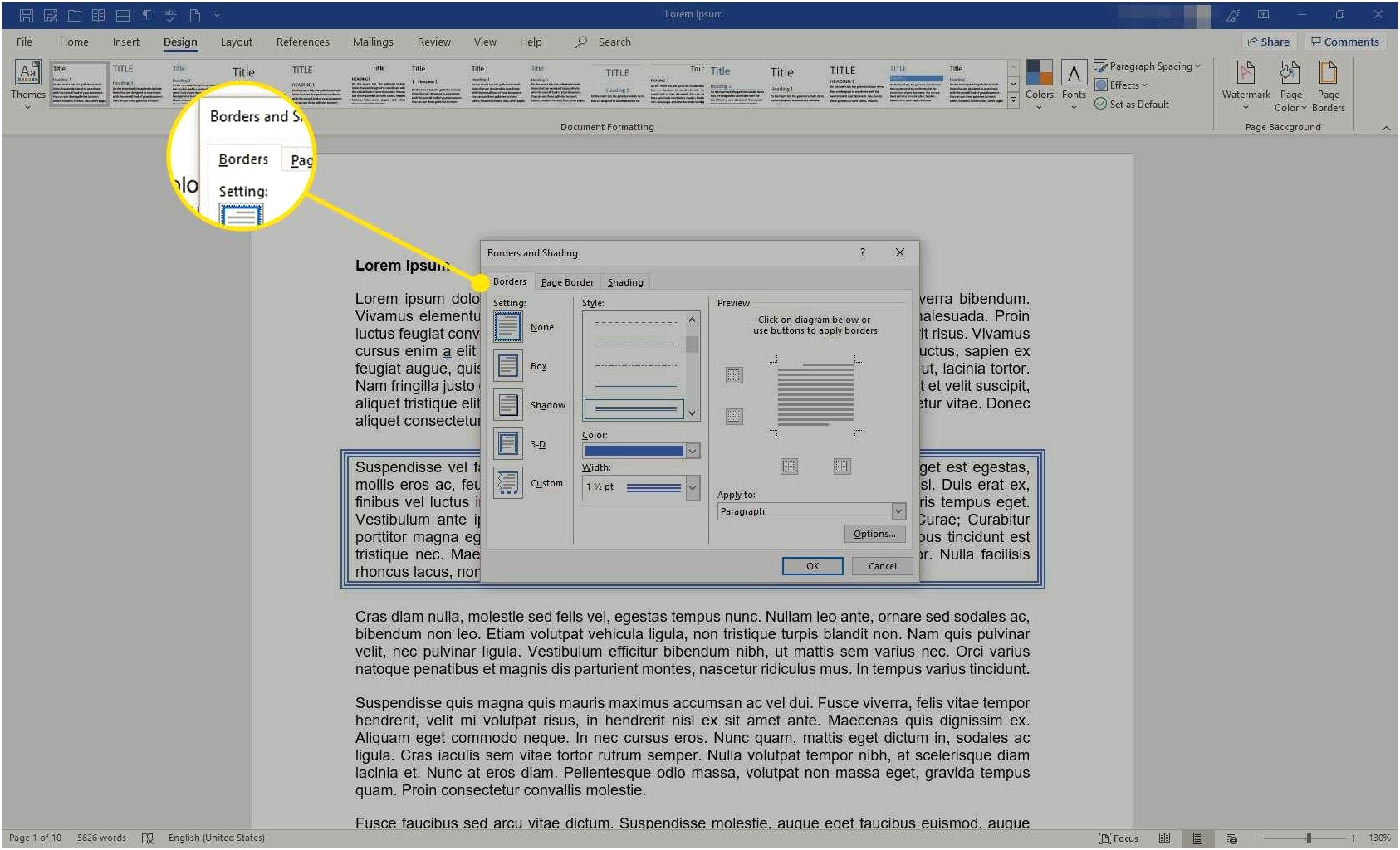Switch to the Insert ribbon tab
1400x850 pixels.
click(x=126, y=42)
